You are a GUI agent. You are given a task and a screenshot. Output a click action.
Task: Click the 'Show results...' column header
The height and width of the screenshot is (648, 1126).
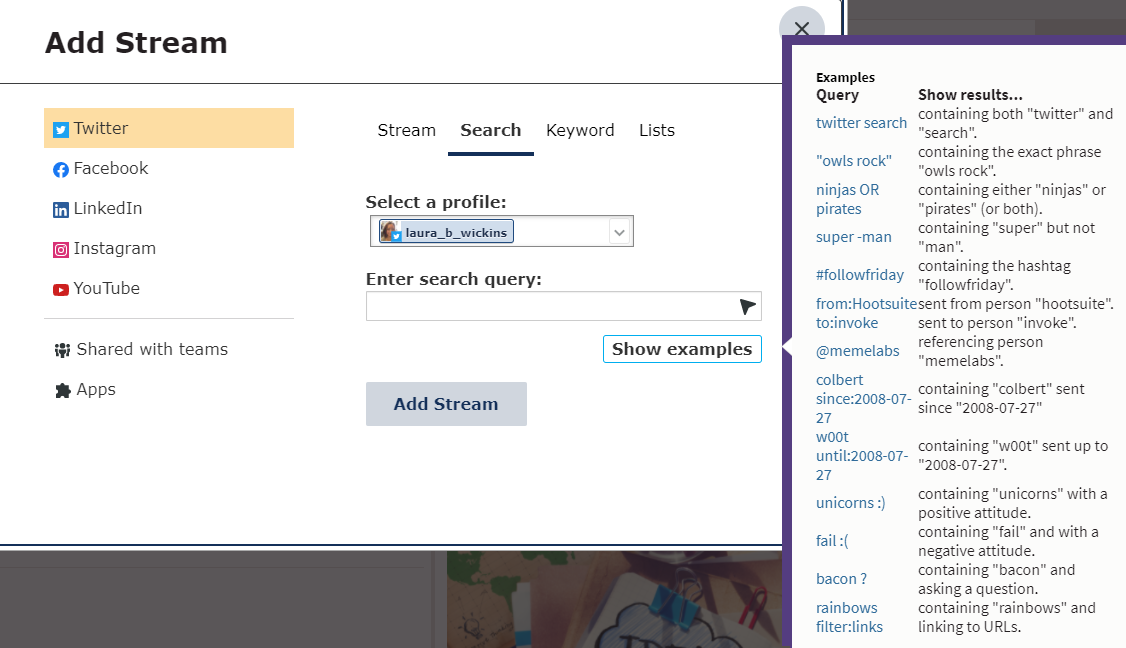970,95
